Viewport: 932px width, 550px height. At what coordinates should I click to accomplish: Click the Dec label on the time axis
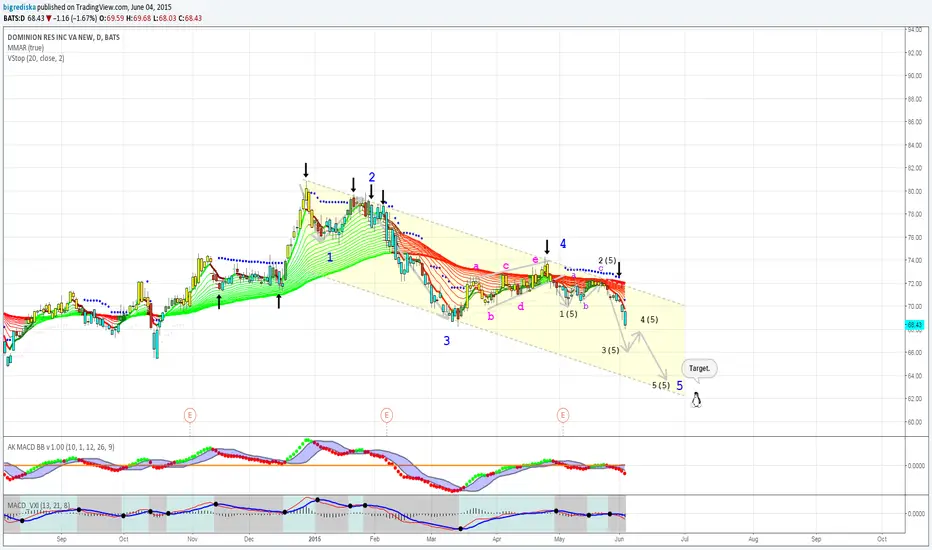248,539
